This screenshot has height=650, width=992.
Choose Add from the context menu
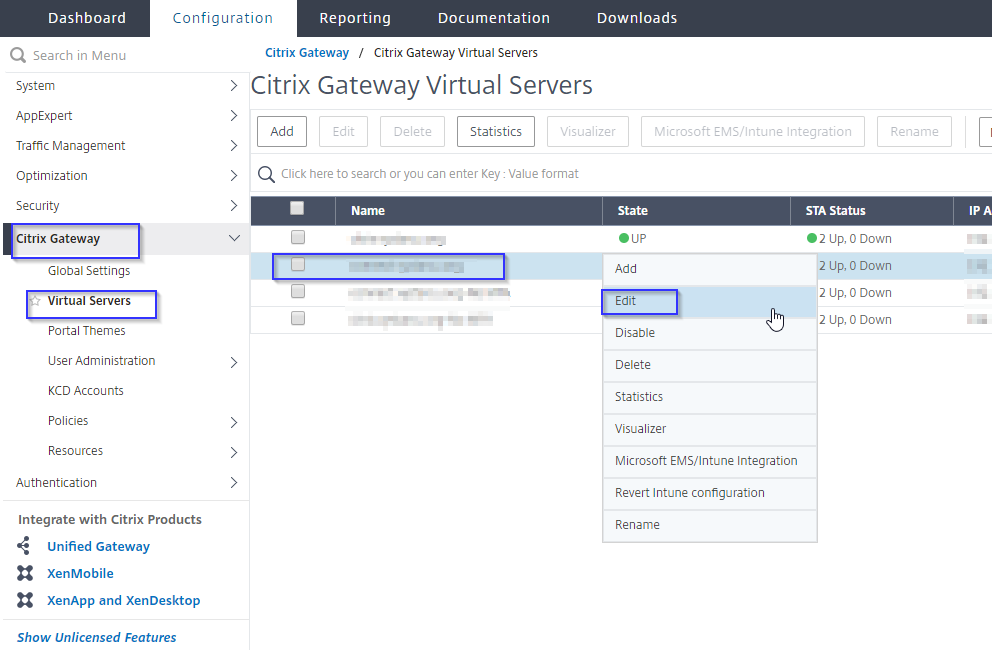(710, 269)
